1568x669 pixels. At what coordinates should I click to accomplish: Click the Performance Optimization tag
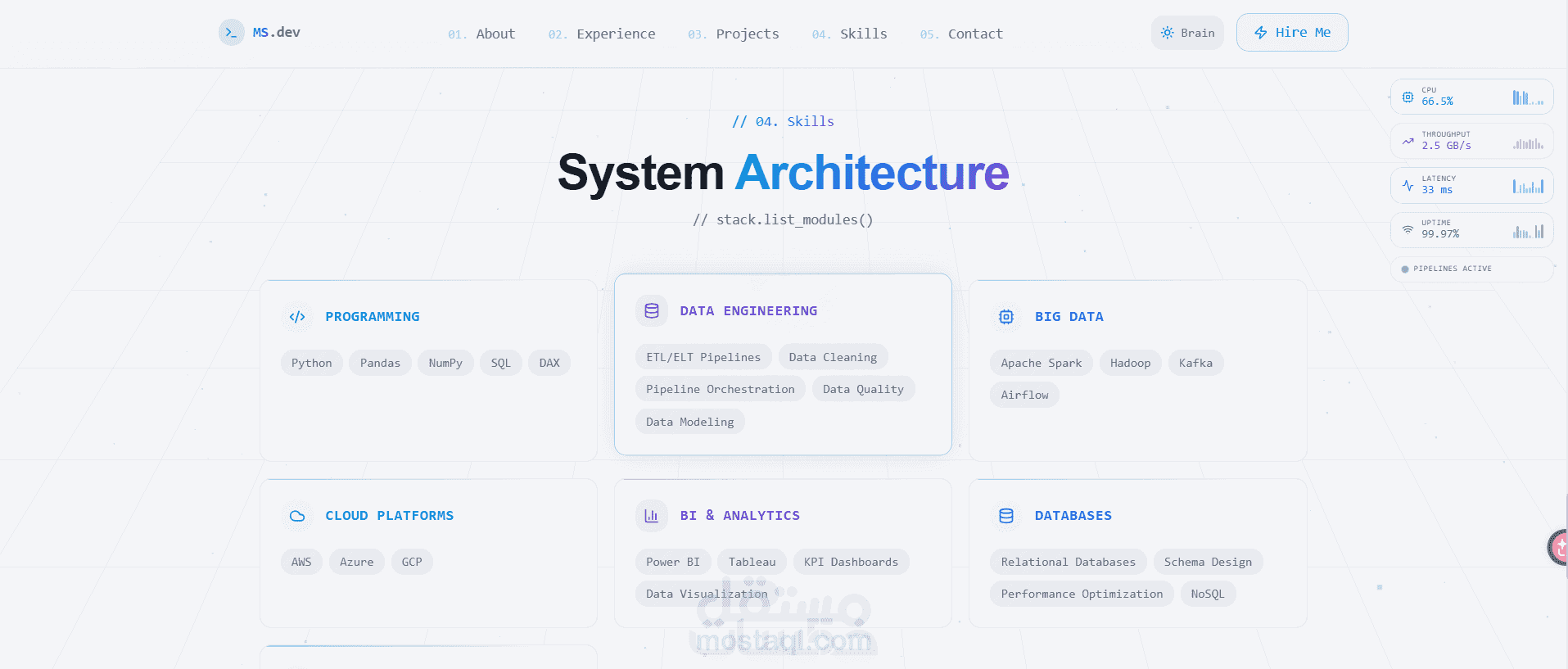coord(1082,594)
